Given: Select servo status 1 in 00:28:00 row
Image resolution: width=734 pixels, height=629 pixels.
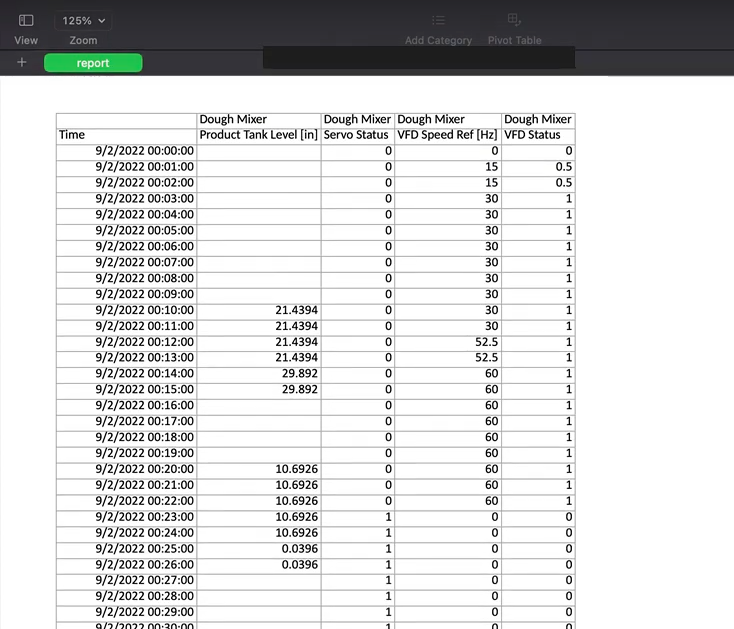Looking at the screenshot, I should [358, 596].
